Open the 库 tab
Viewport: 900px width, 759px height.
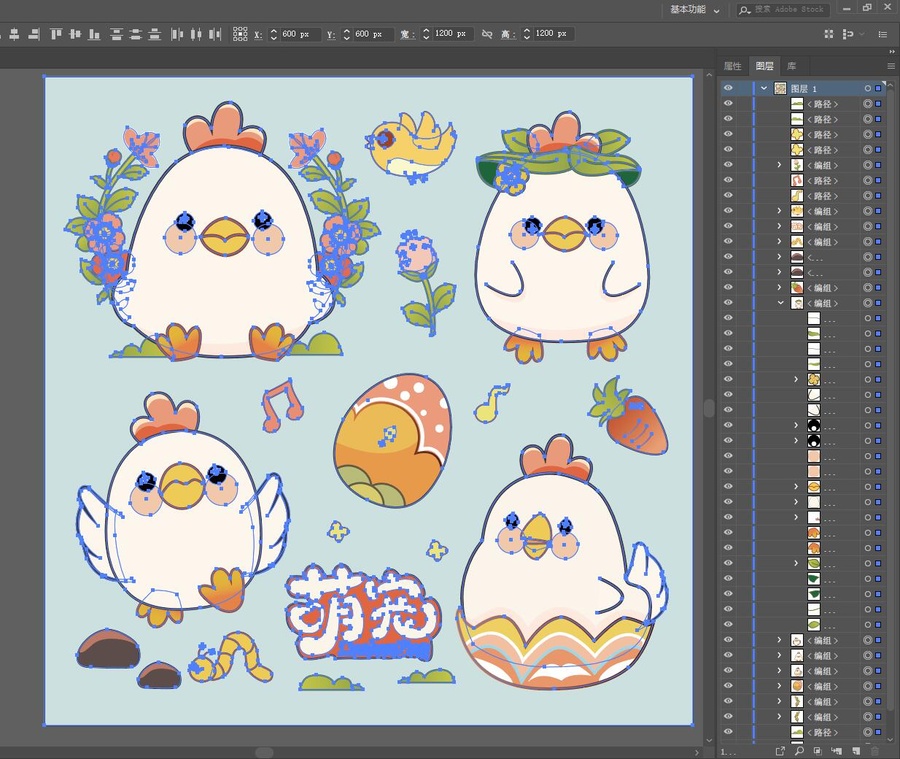[792, 66]
